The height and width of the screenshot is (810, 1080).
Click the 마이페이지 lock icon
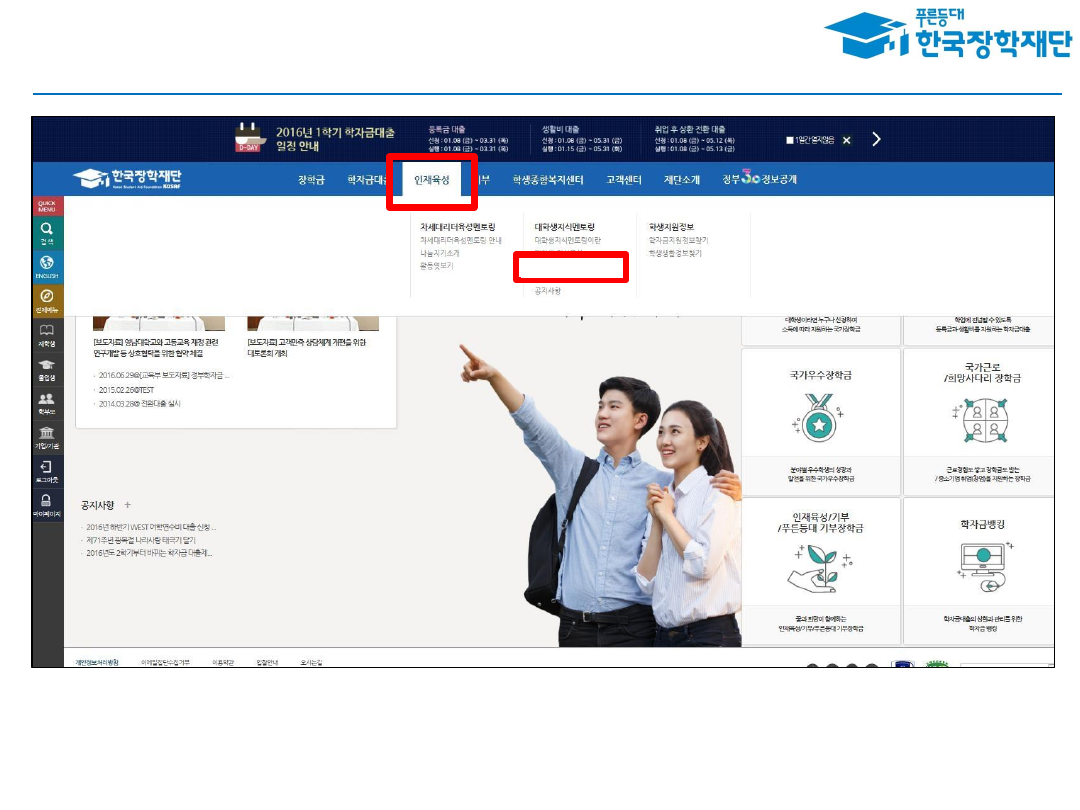(x=47, y=505)
